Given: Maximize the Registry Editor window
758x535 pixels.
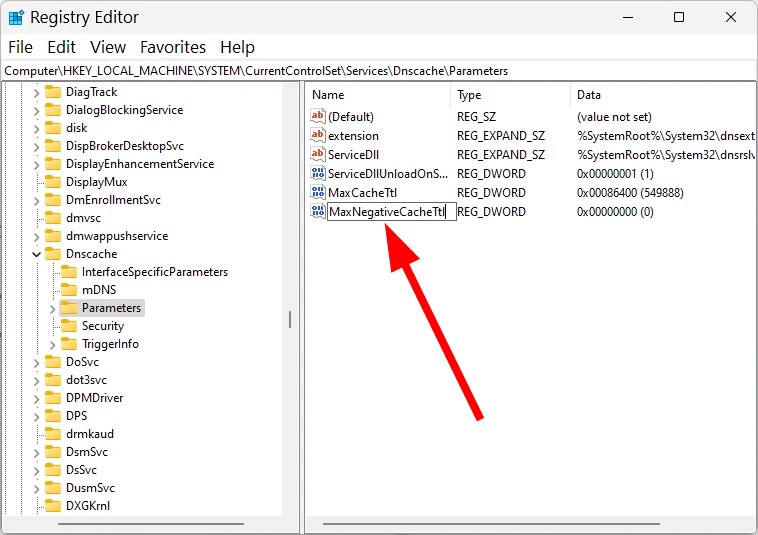Looking at the screenshot, I should click(x=679, y=17).
